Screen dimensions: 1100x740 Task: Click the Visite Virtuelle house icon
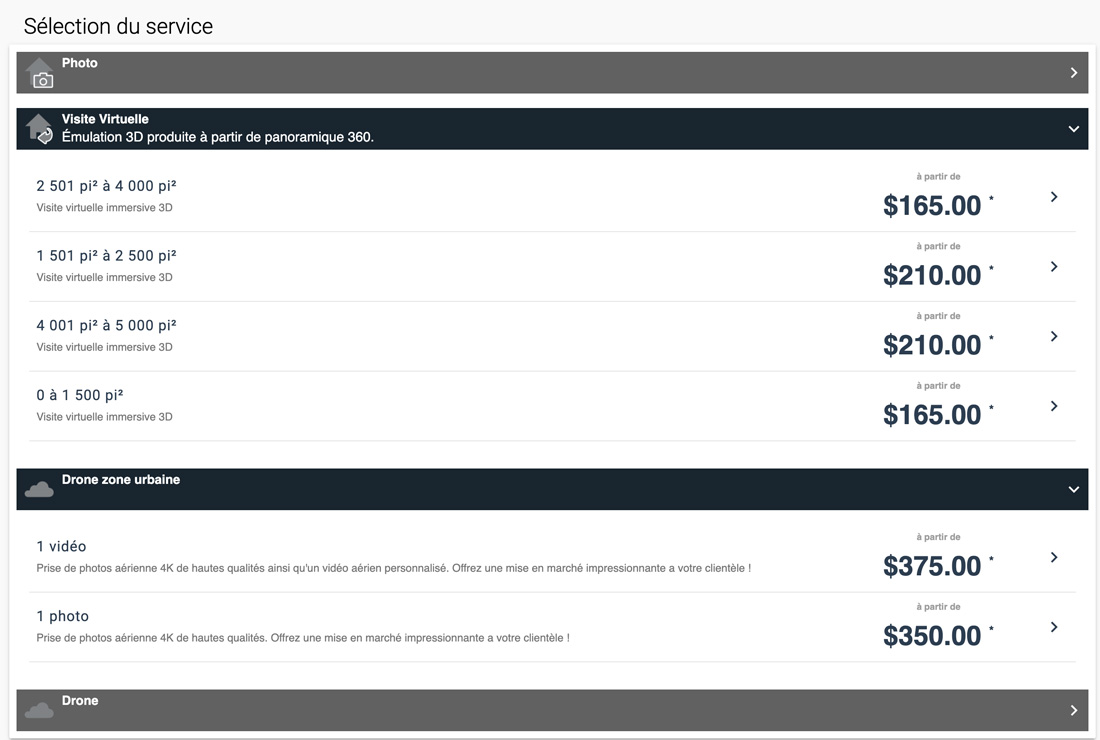40,129
